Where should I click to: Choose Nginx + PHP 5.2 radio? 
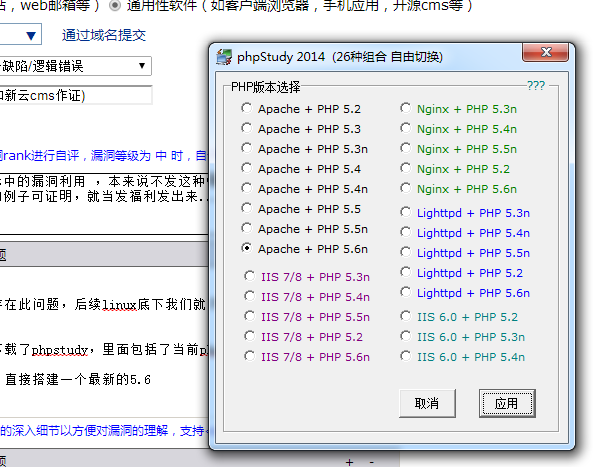(405, 168)
